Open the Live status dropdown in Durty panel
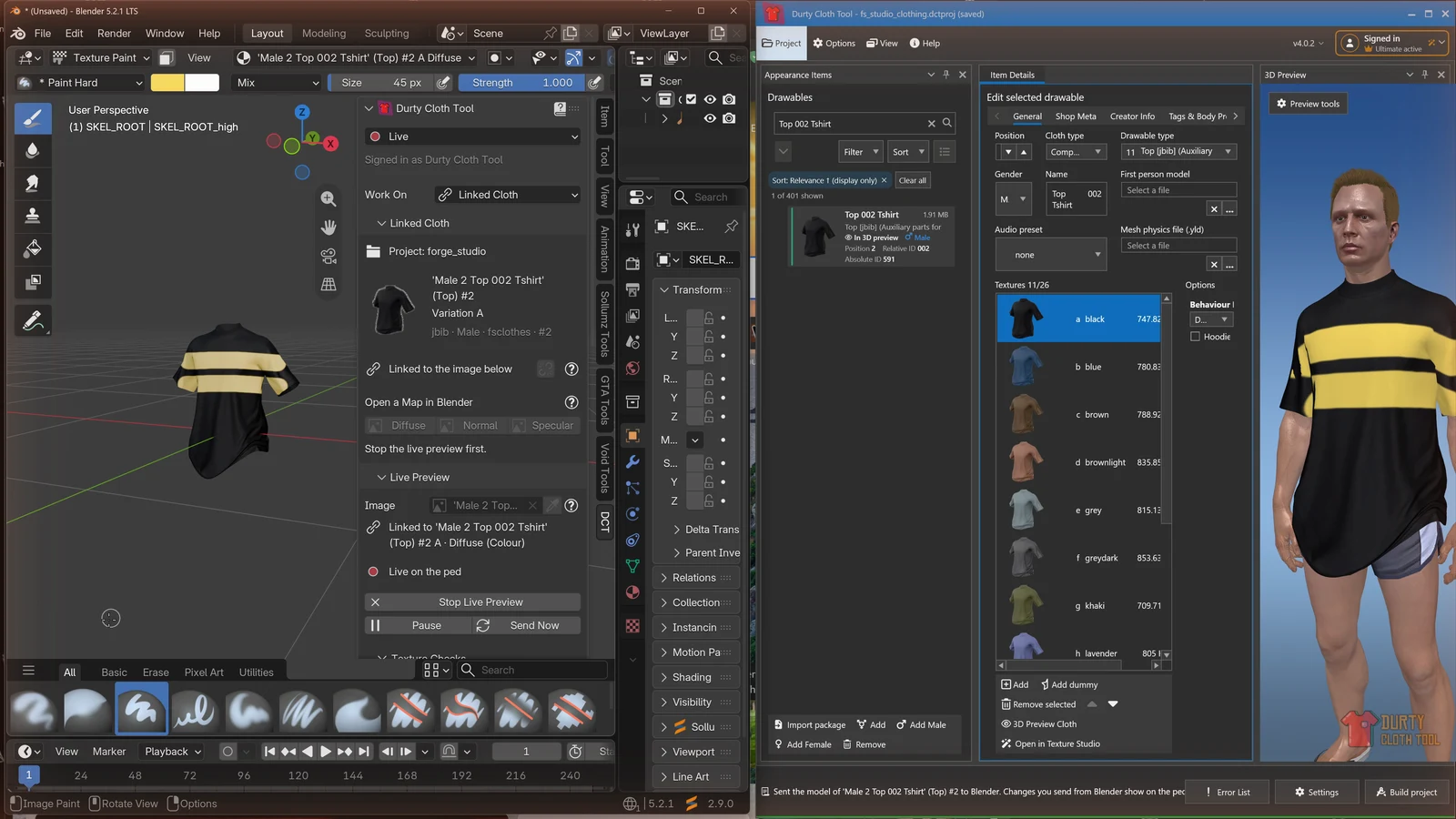1456x819 pixels. tap(472, 136)
